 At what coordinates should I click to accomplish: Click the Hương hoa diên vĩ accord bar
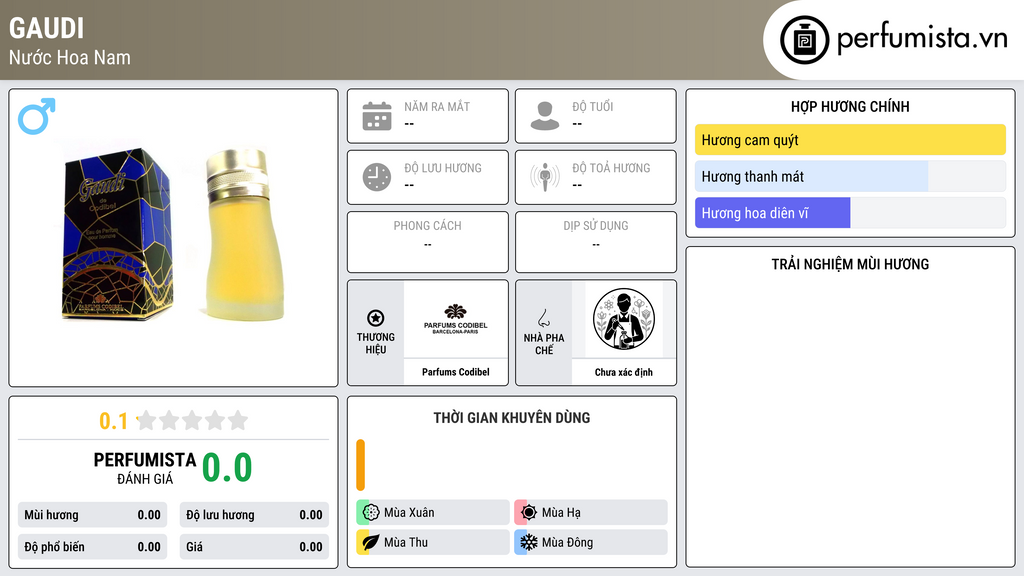(850, 213)
